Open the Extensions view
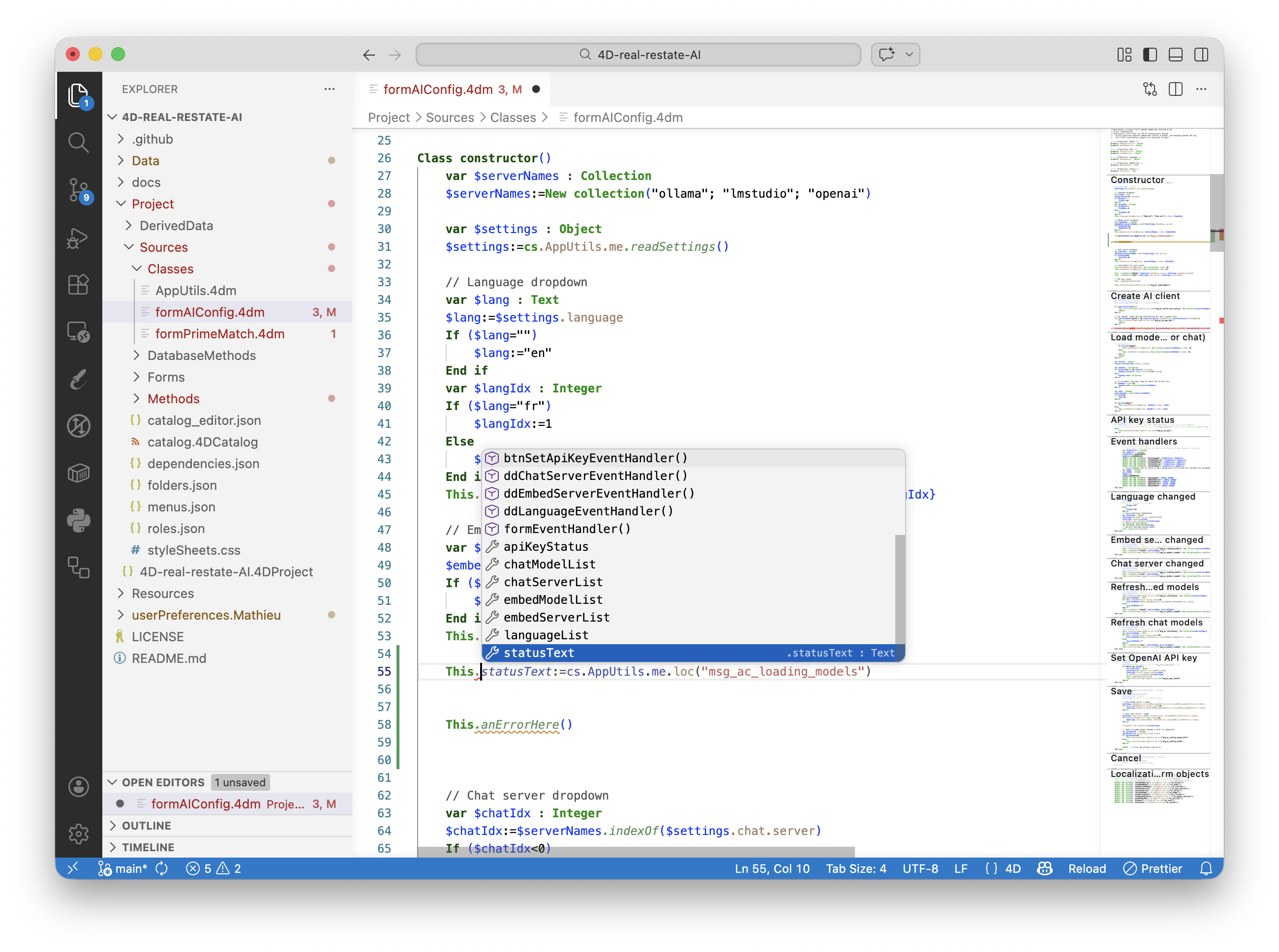 (x=78, y=285)
